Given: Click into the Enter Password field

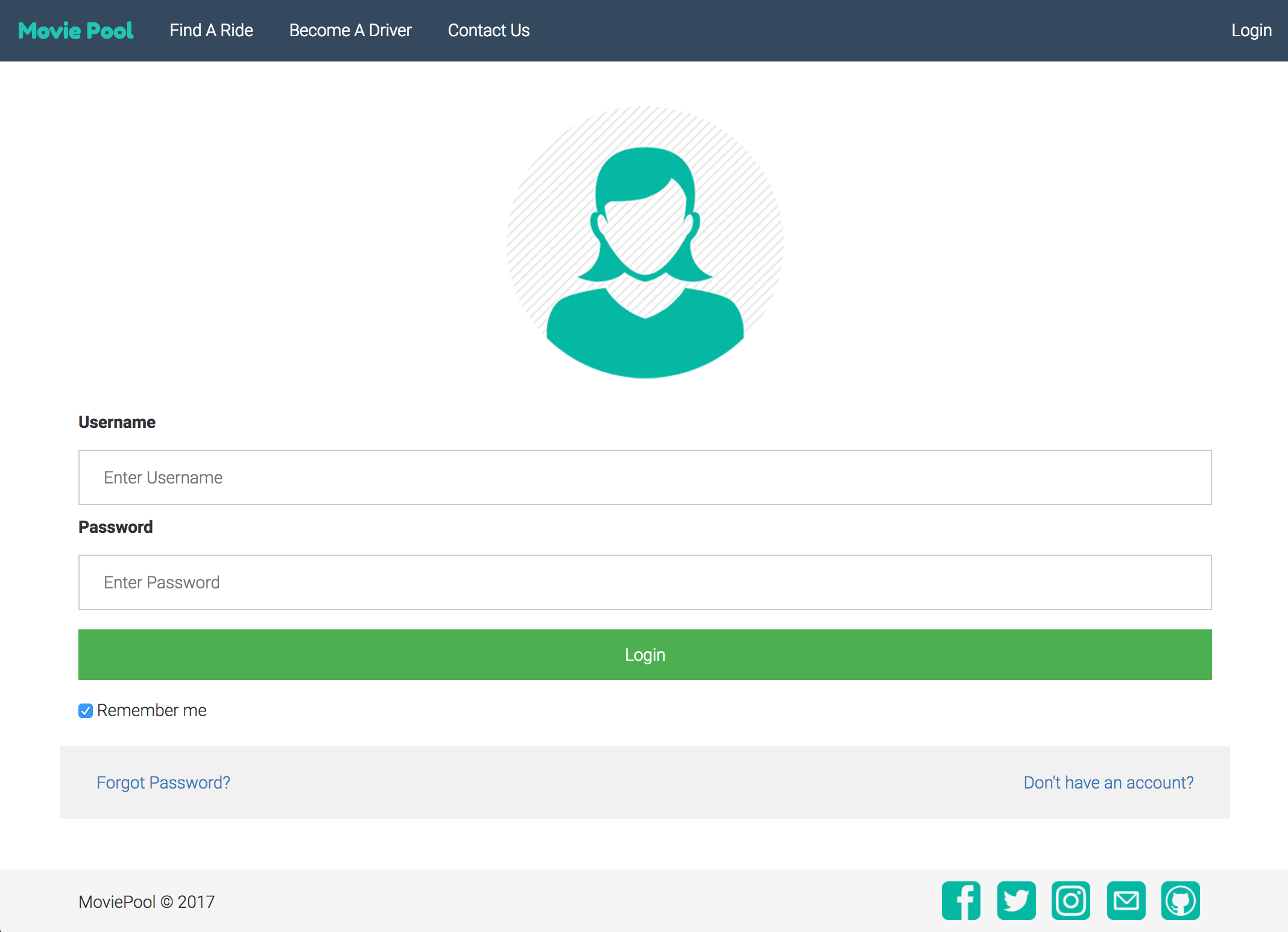Looking at the screenshot, I should (x=645, y=582).
